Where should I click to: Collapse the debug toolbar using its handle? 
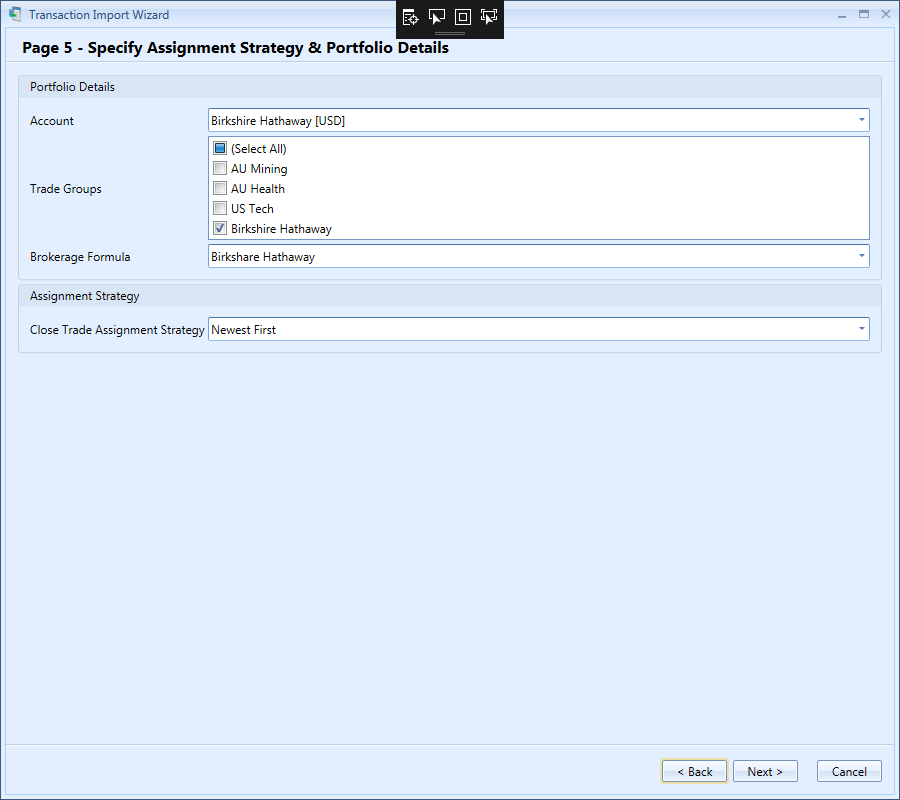click(x=449, y=34)
